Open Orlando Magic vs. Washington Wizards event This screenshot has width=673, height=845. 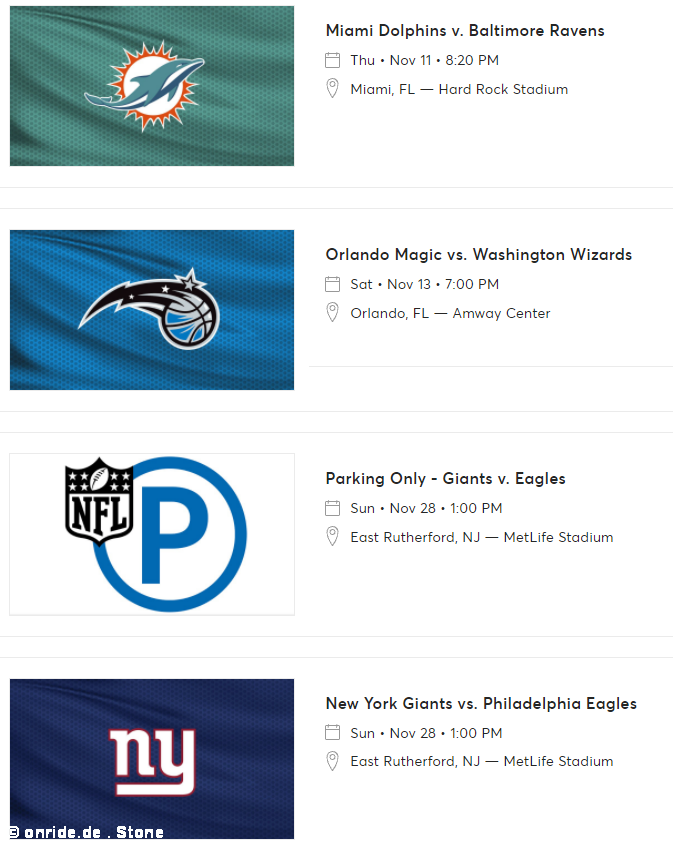pyautogui.click(x=478, y=254)
